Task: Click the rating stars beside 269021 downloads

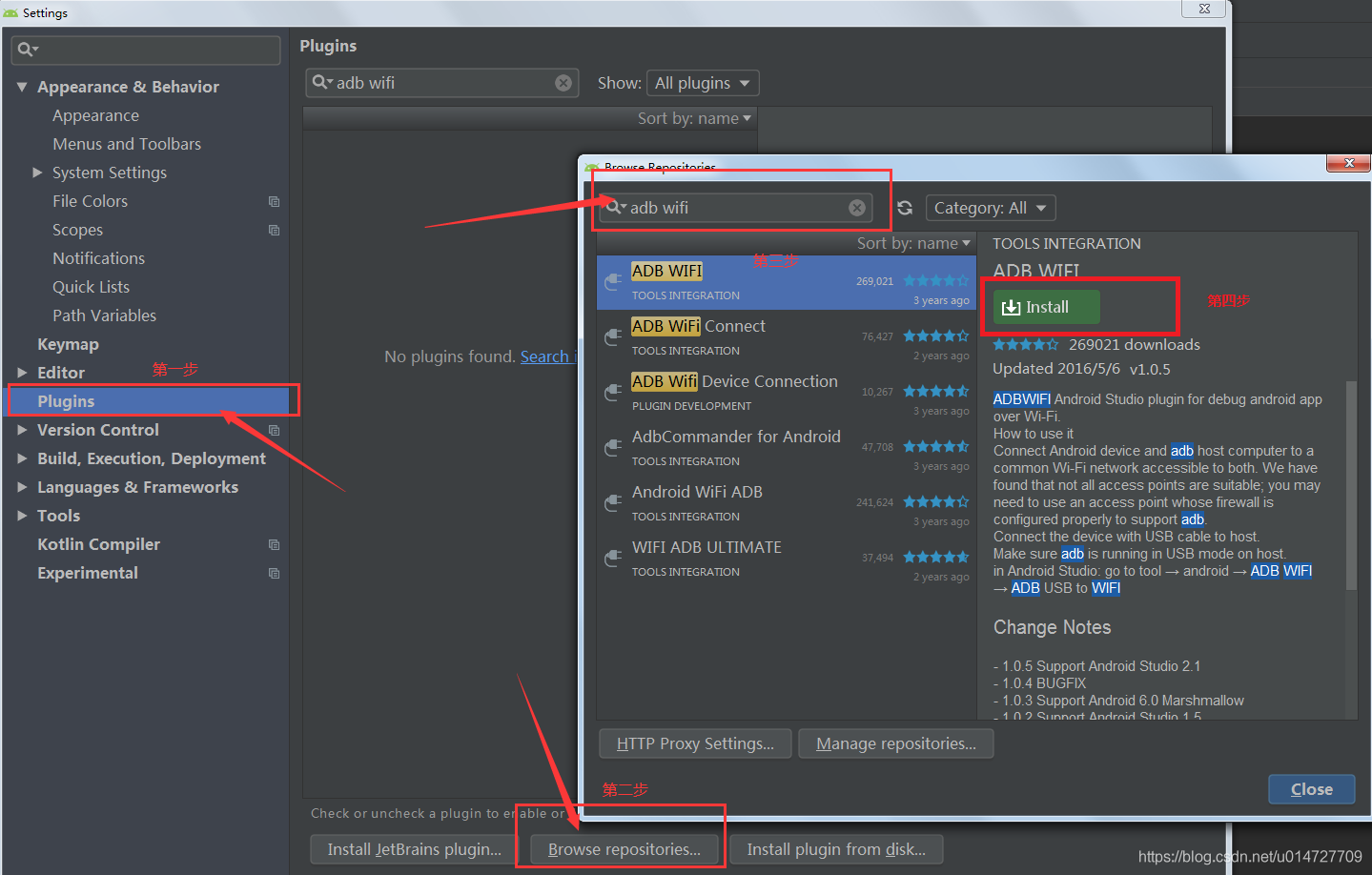Action: (x=1026, y=344)
